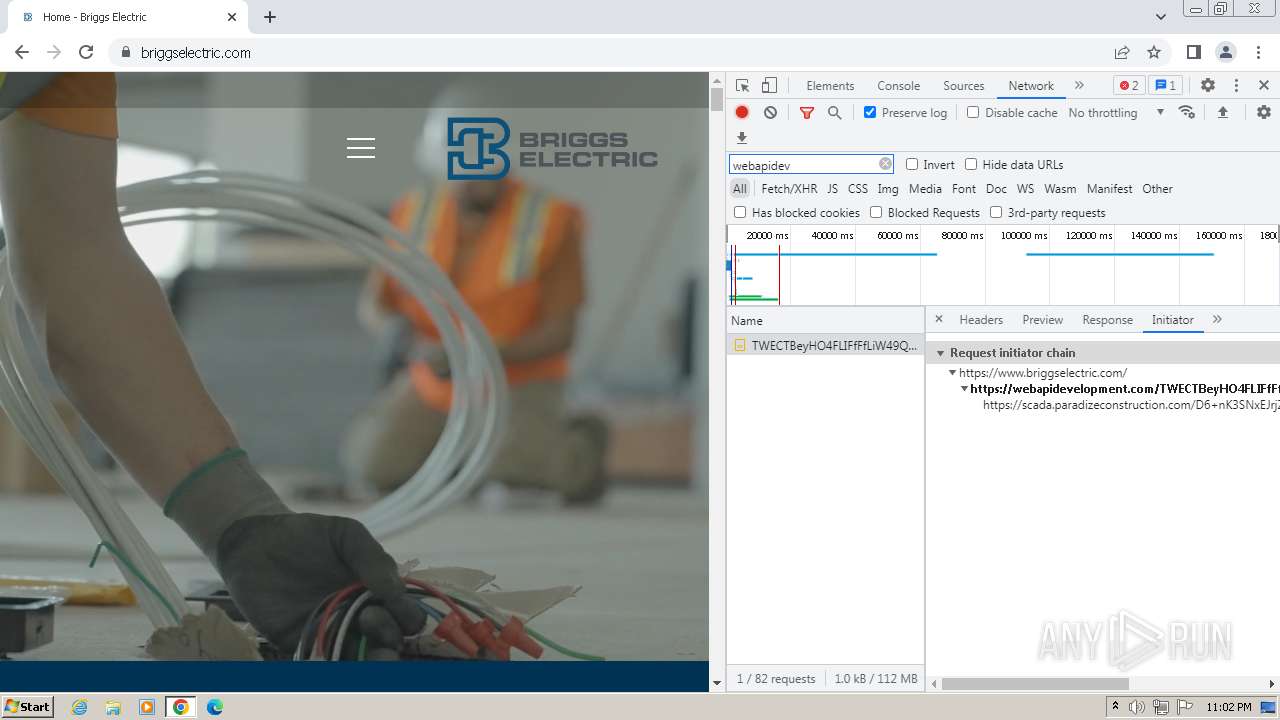Enable Hide data URLs checkbox
This screenshot has width=1280, height=720.
click(x=971, y=164)
